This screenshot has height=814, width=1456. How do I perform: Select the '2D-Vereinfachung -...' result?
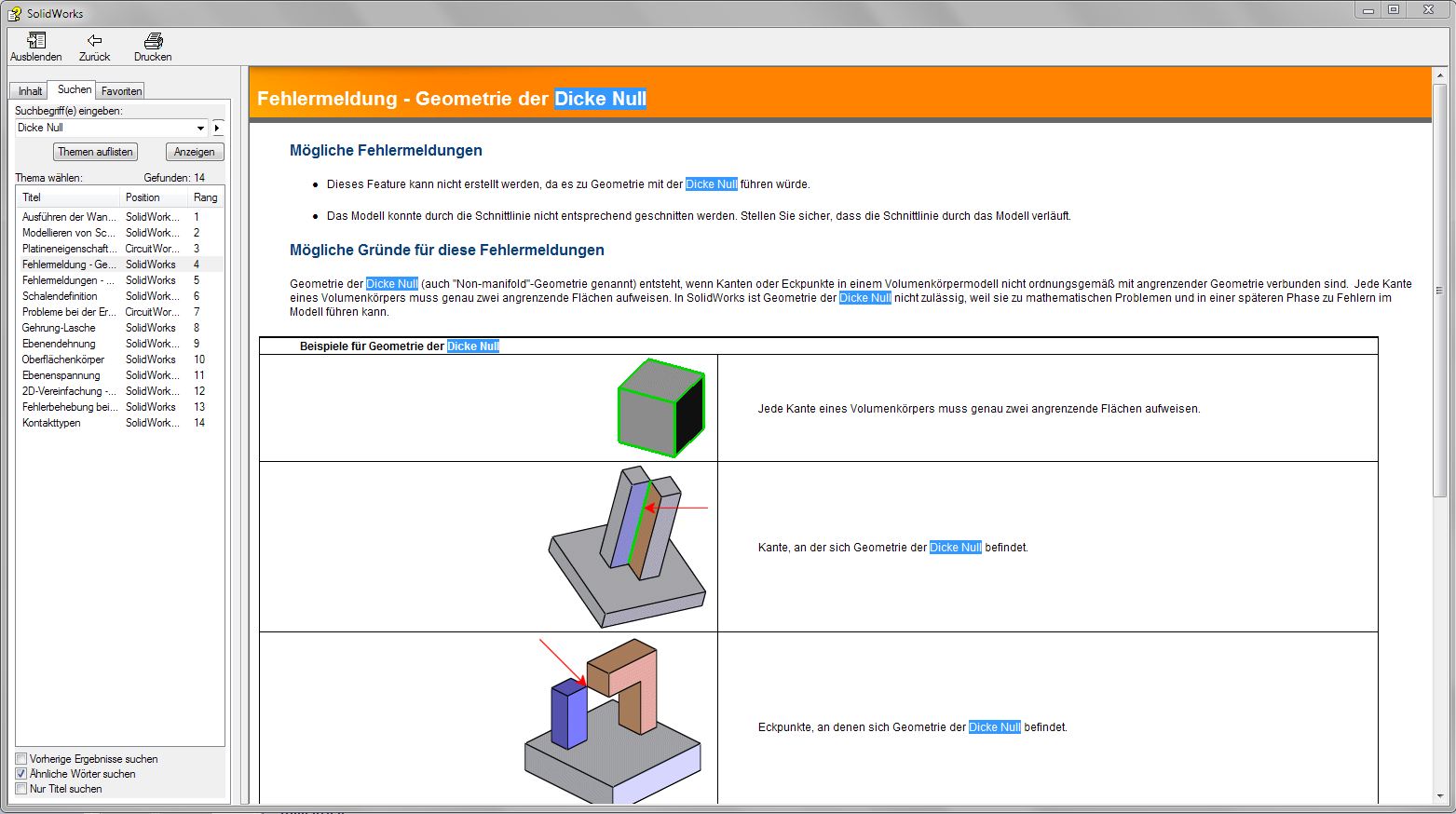[120, 391]
